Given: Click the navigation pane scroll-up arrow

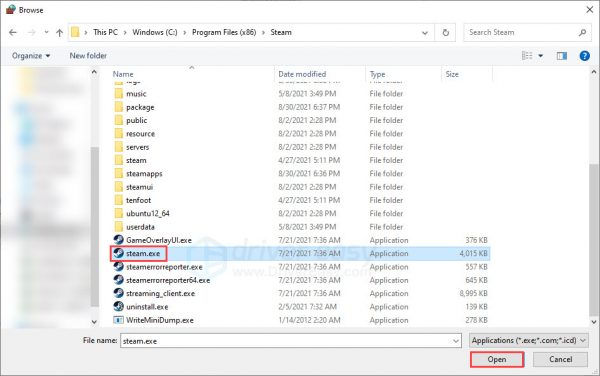Looking at the screenshot, I should (94, 72).
